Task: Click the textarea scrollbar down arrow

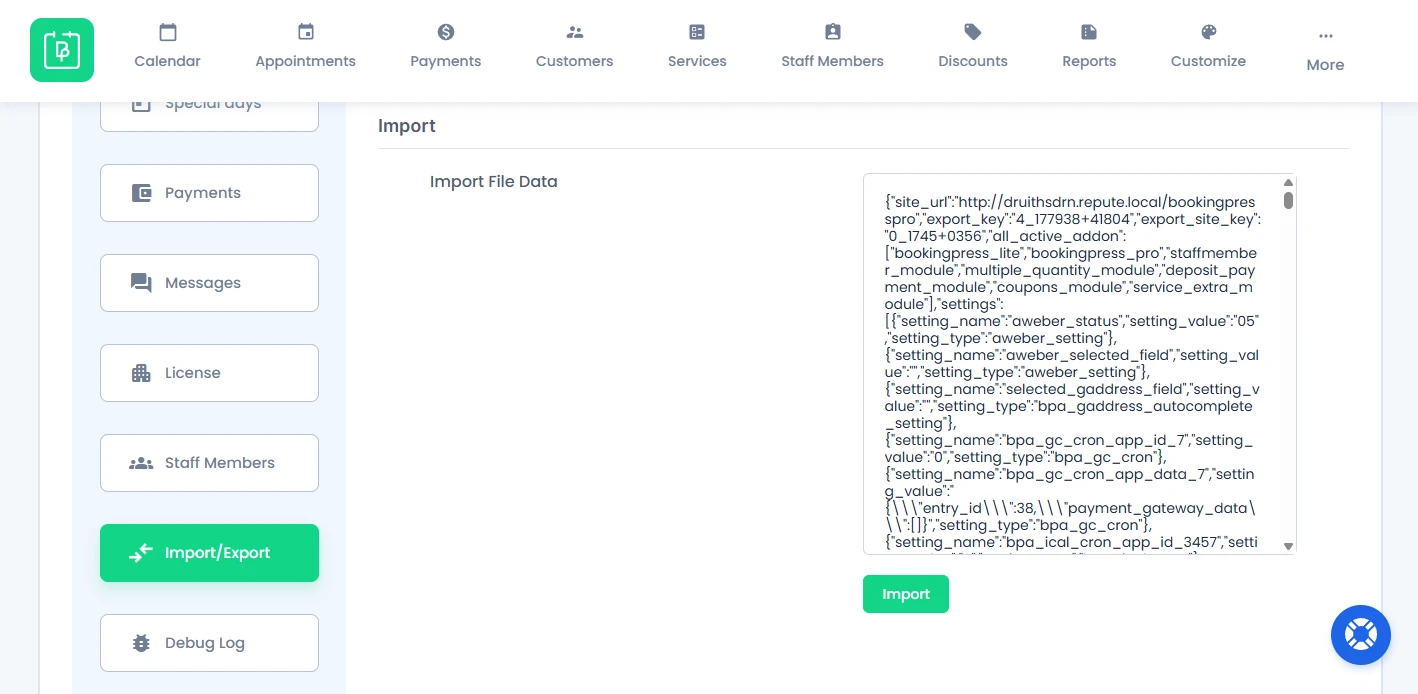Action: 1288,546
